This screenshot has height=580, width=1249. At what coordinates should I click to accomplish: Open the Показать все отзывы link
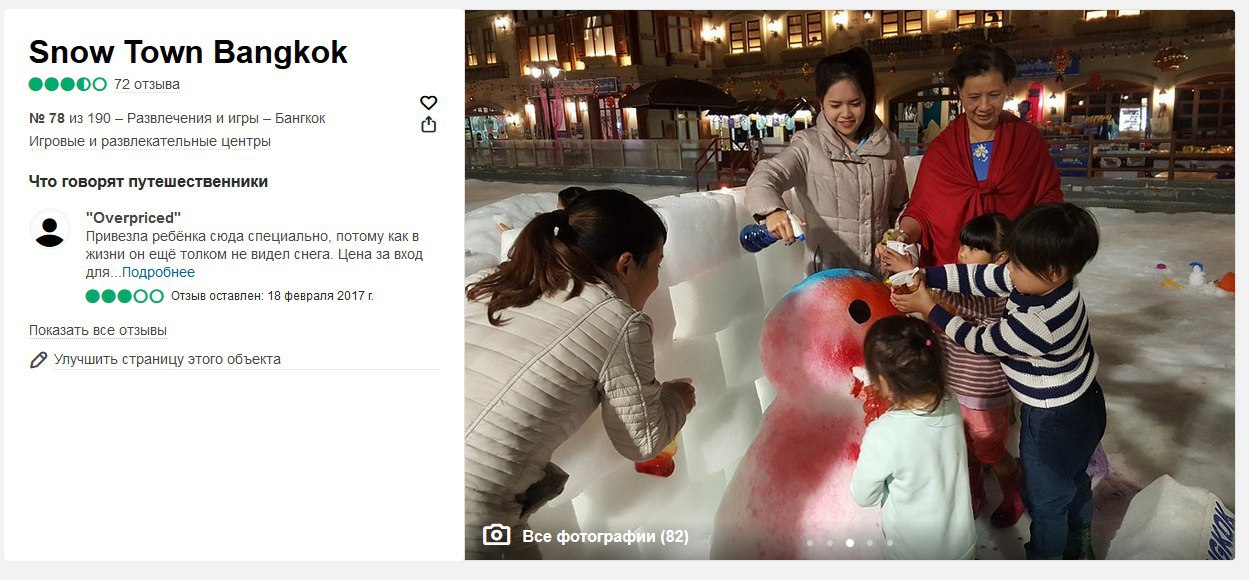tap(98, 330)
